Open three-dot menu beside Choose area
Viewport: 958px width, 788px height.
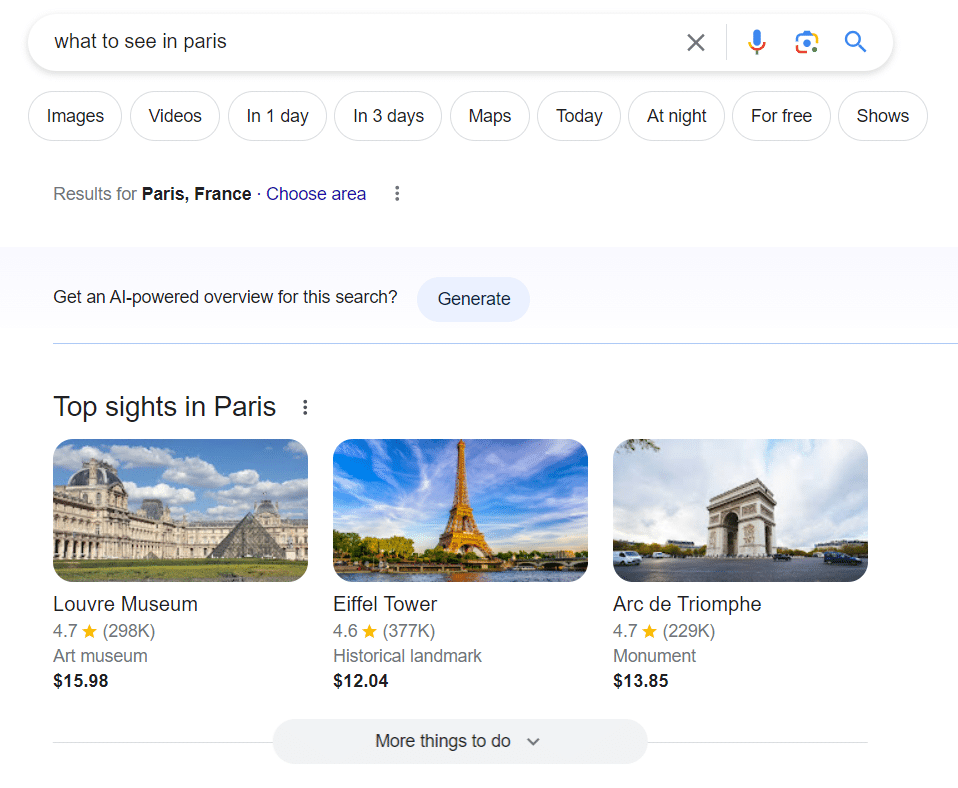click(x=397, y=194)
